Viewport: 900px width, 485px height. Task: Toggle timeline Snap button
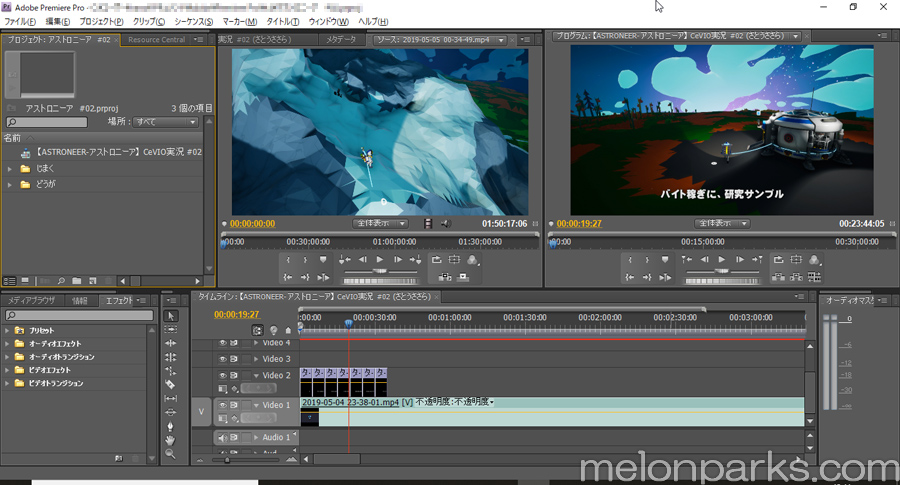tap(257, 330)
